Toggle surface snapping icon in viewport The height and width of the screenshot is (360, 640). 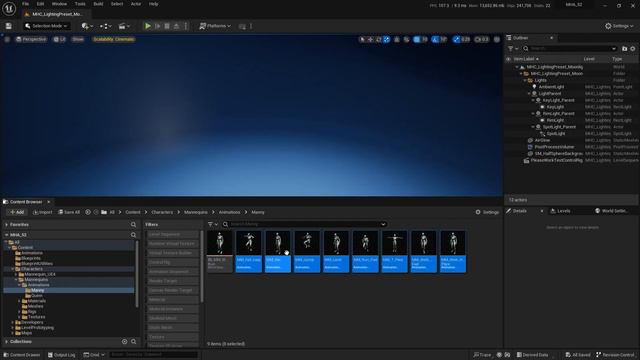click(x=407, y=40)
